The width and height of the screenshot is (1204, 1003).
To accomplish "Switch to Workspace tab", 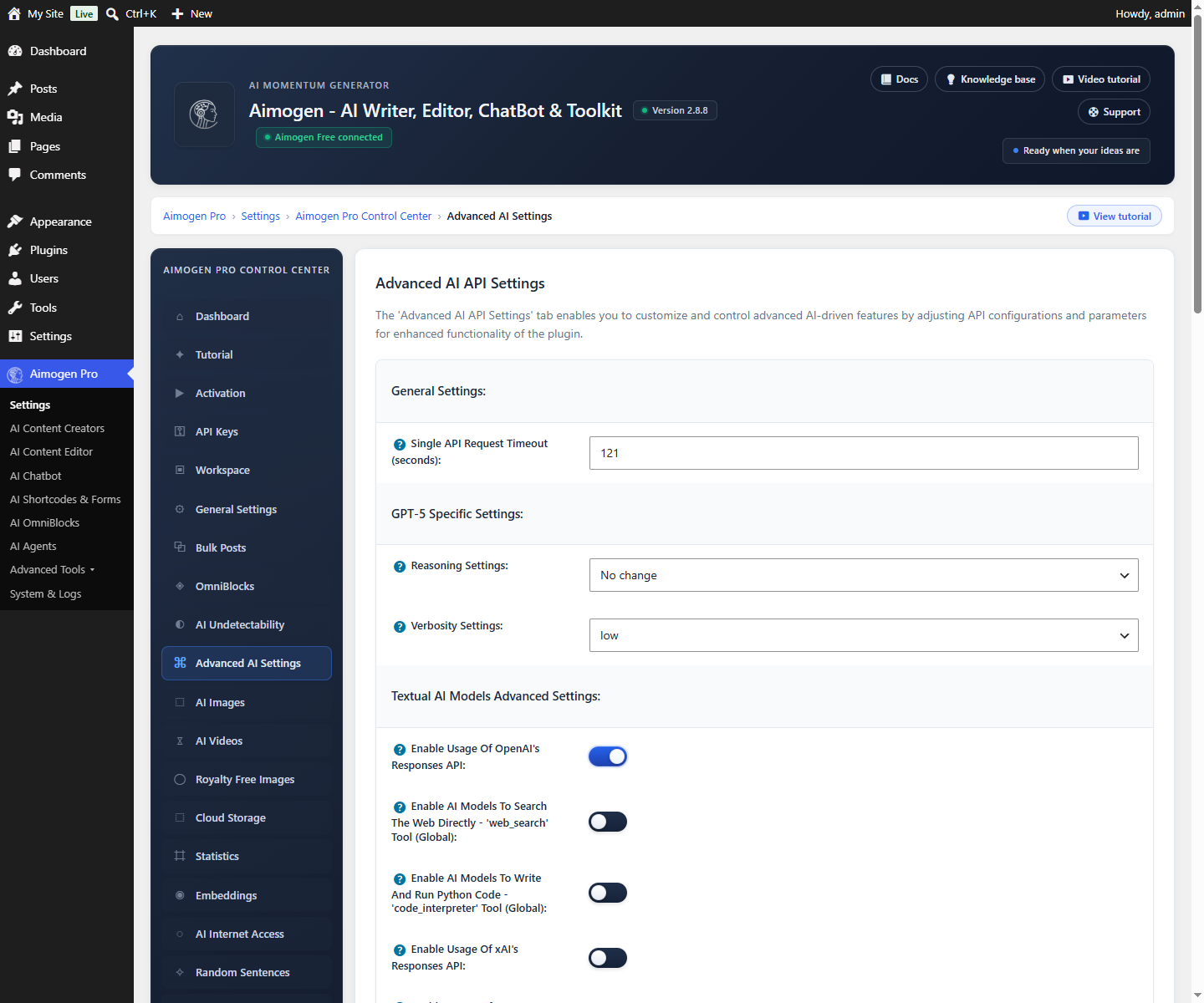I will 247,470.
